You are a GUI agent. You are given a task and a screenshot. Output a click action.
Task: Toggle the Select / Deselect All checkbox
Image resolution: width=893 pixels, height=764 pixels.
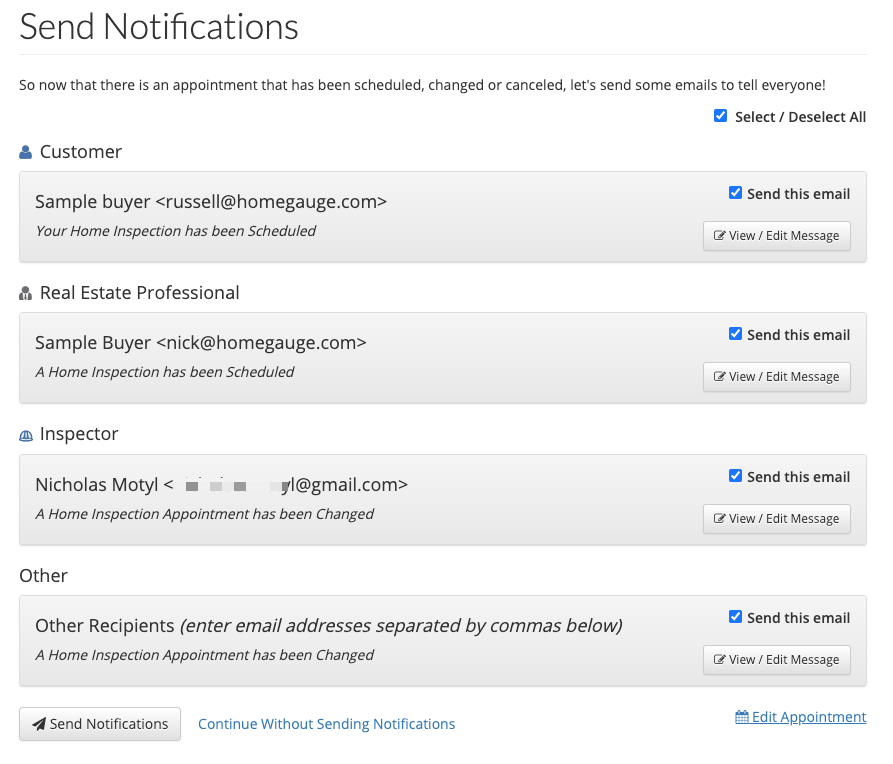tap(720, 116)
